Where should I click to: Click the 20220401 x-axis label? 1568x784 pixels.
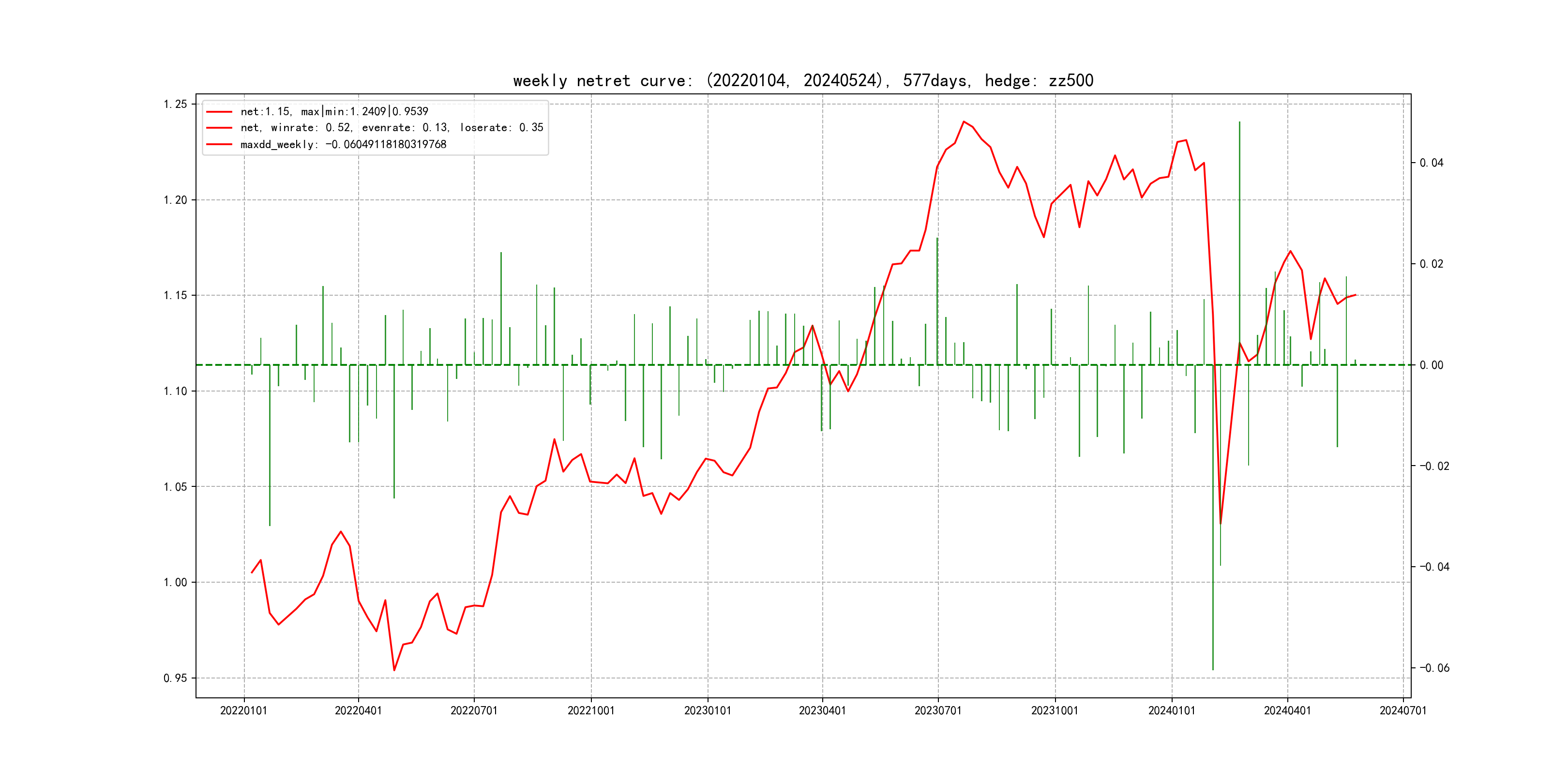point(358,710)
